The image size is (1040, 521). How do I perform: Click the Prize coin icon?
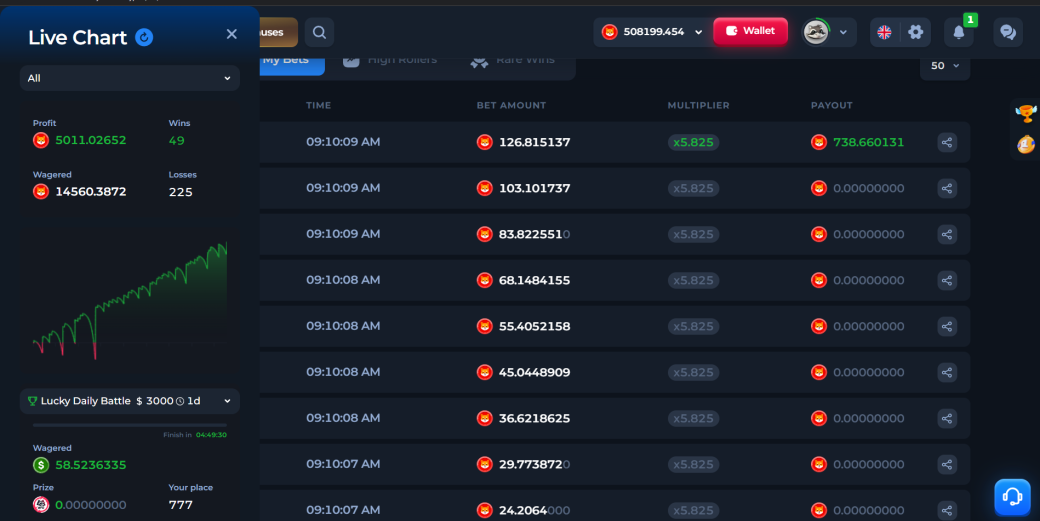pos(41,504)
